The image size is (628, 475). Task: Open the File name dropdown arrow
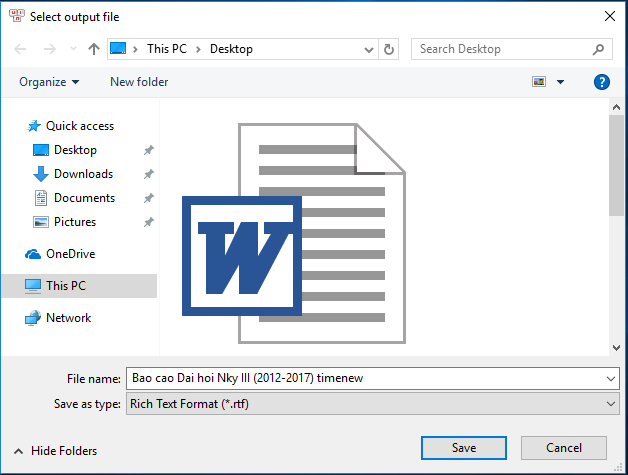click(610, 379)
